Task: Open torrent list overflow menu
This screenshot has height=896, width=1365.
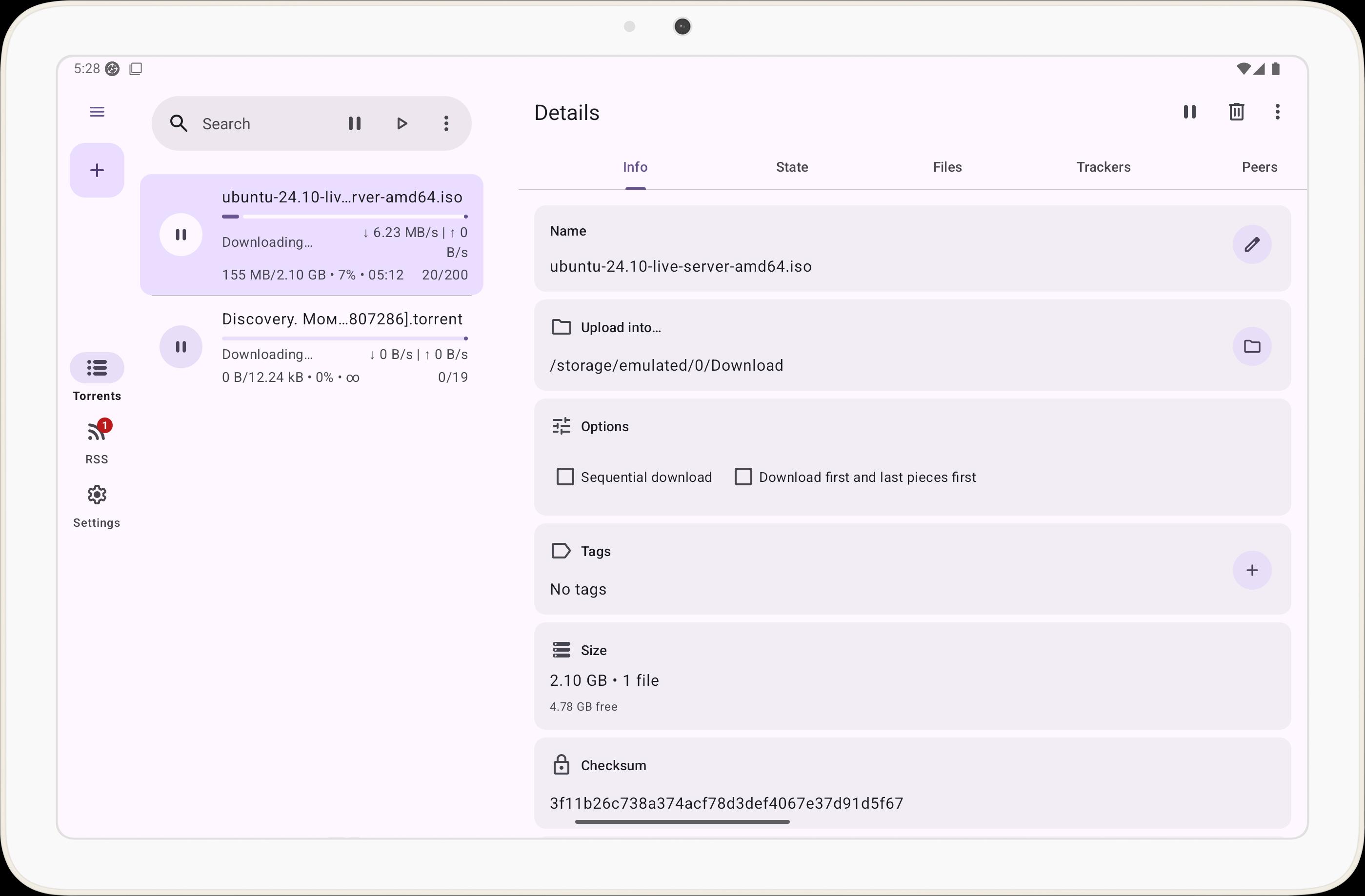Action: 446,123
